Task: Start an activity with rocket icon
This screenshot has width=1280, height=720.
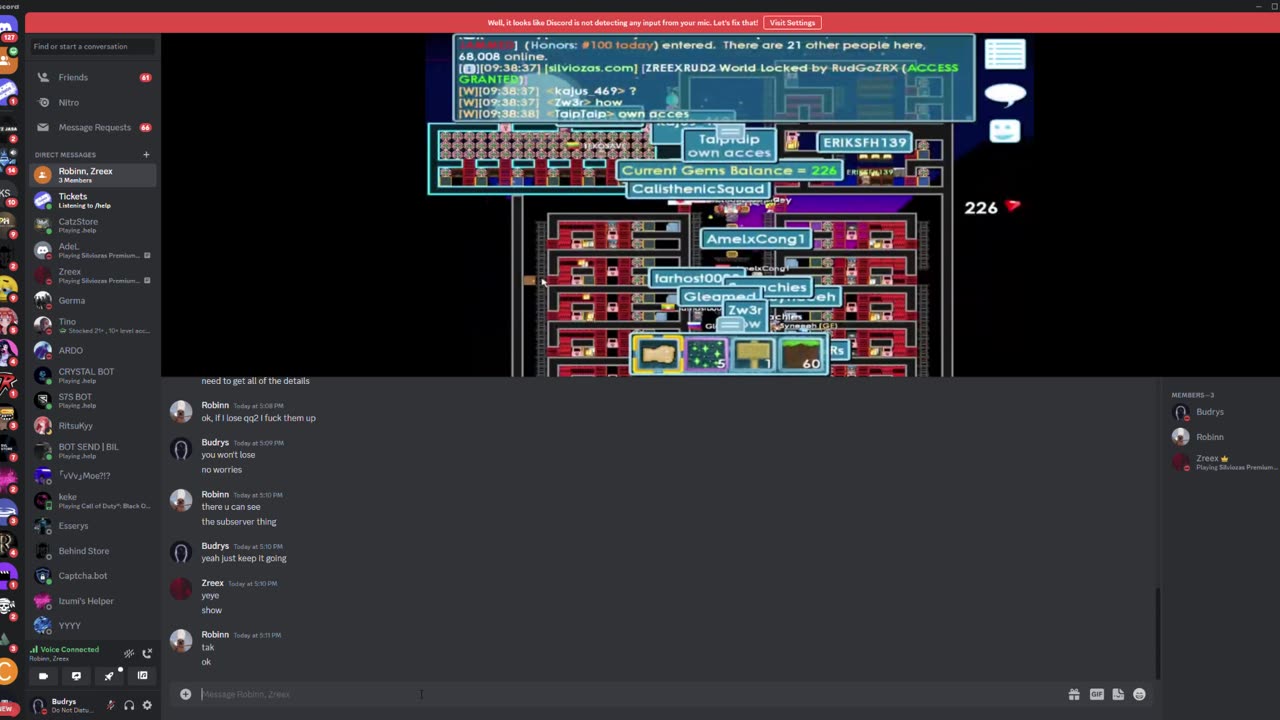Action: point(109,676)
